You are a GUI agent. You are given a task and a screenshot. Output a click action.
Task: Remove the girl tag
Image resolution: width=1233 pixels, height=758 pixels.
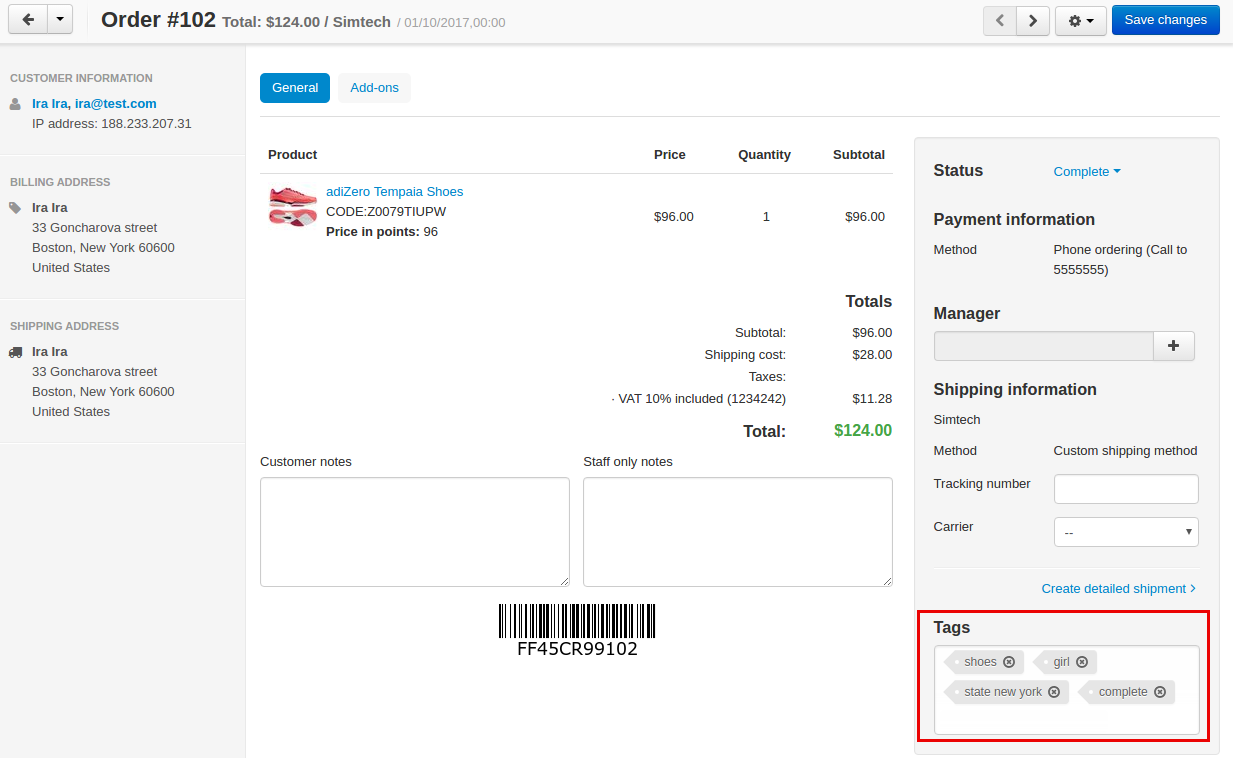(x=1082, y=662)
